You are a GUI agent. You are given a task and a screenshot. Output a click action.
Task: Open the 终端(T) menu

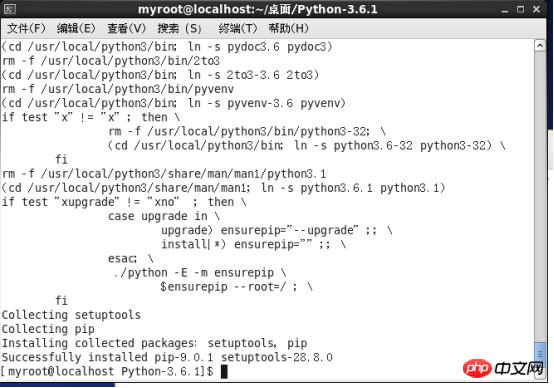[238, 28]
